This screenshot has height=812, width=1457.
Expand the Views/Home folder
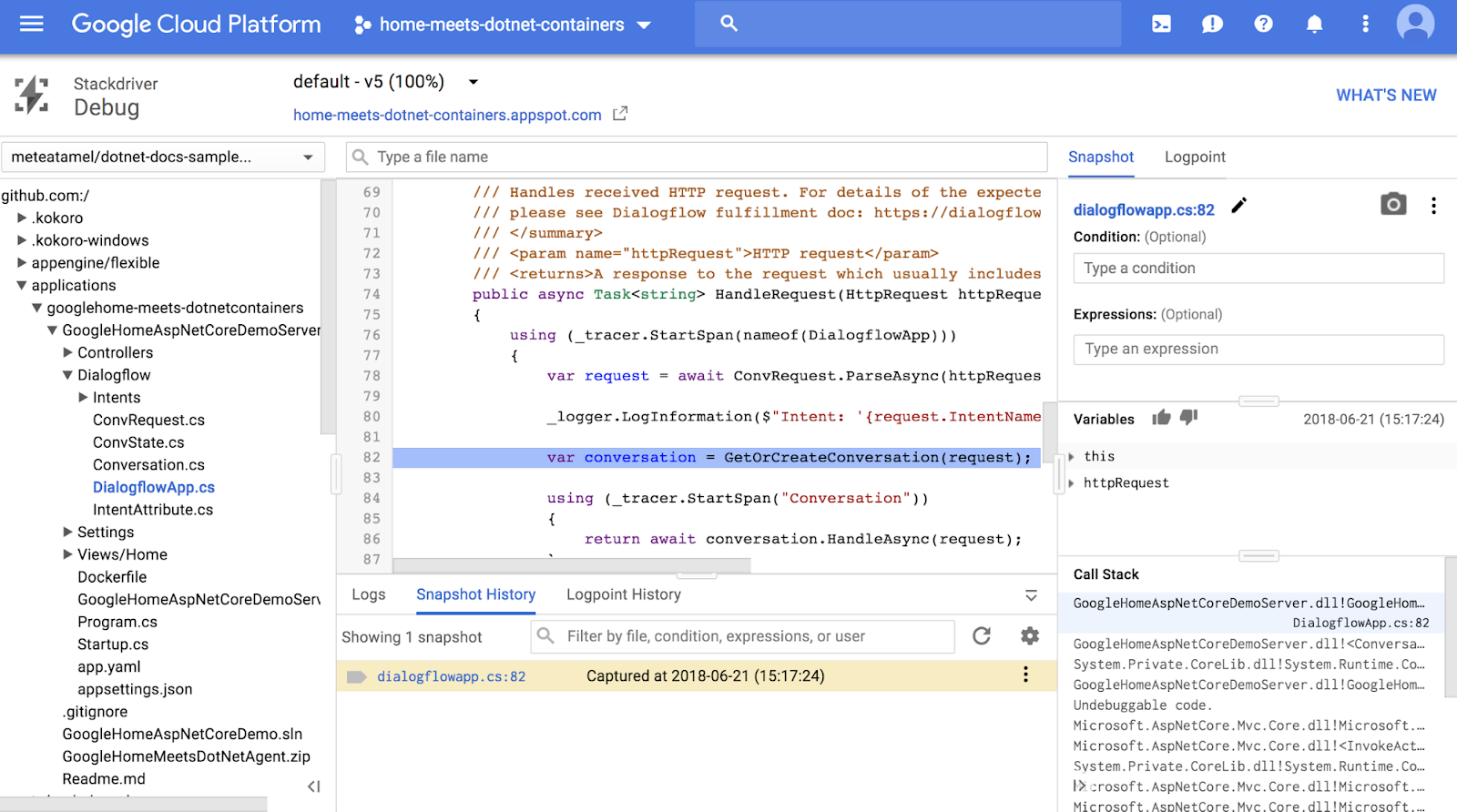pos(68,554)
